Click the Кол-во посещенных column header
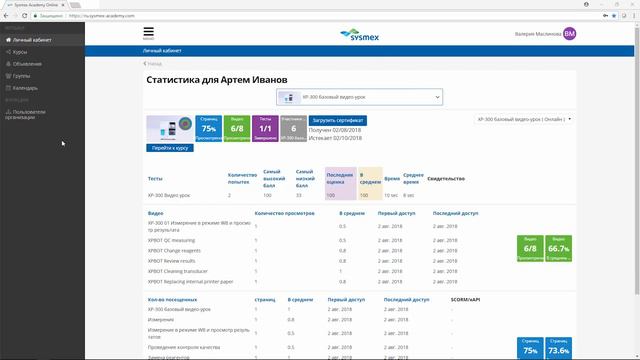This screenshot has height=360, width=640. tap(172, 300)
